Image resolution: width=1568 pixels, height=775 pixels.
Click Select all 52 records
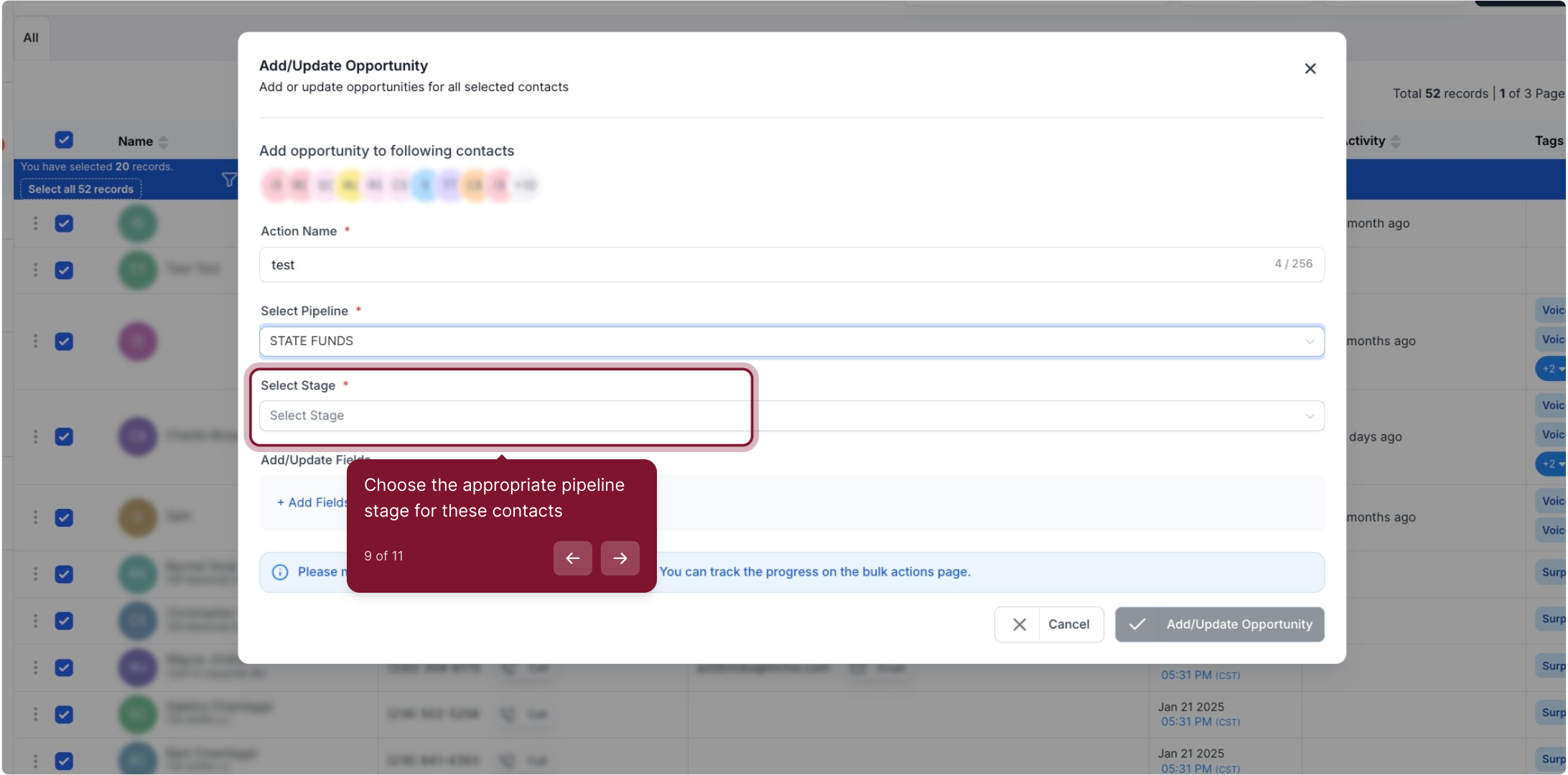[81, 189]
